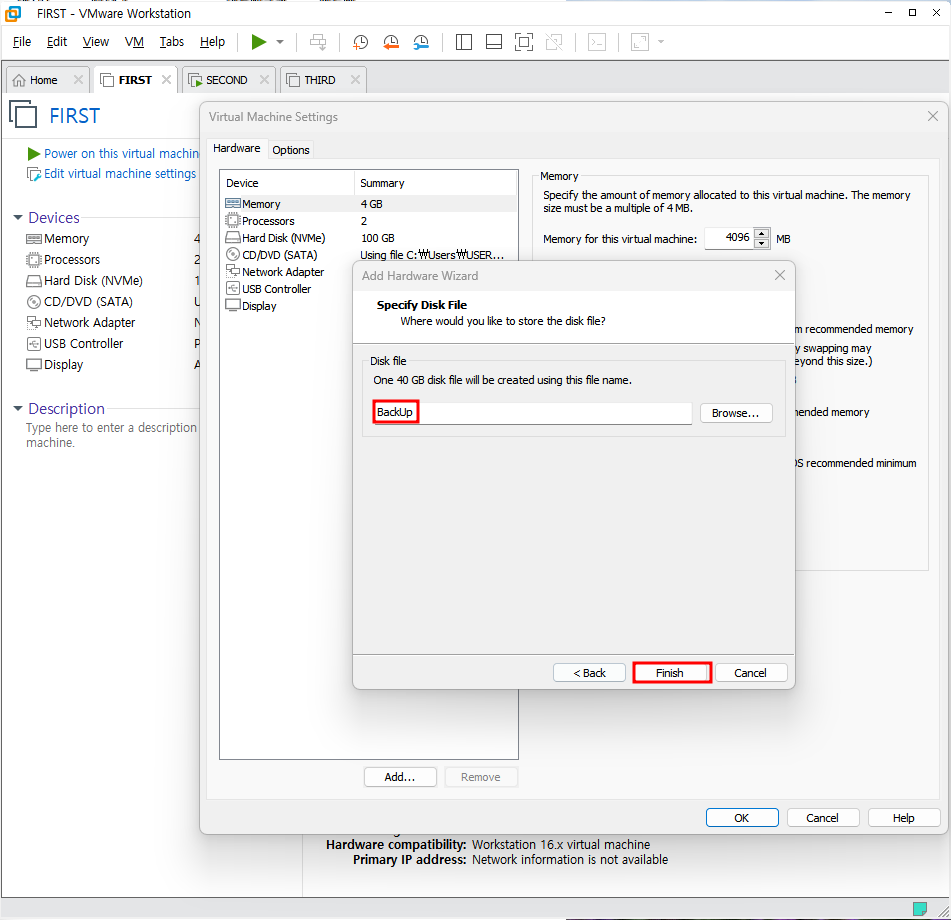Open the Tabs menu
The height and width of the screenshot is (920, 951).
172,41
